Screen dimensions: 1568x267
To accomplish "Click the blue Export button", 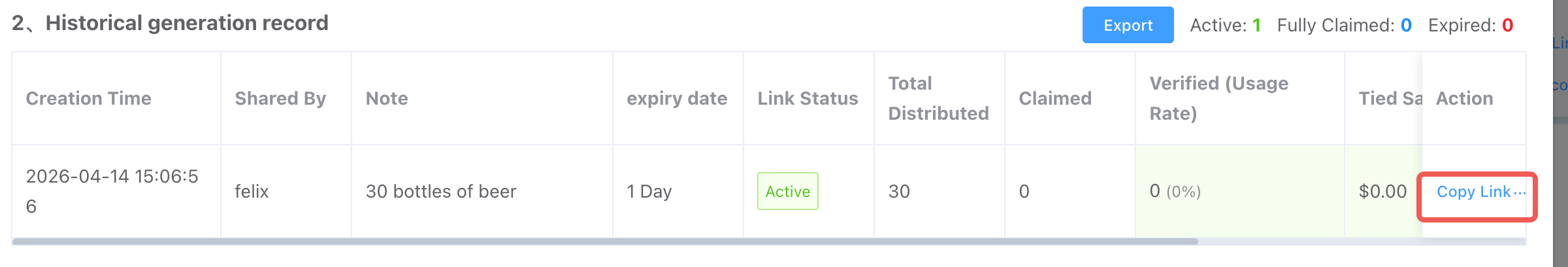I will pos(1128,26).
